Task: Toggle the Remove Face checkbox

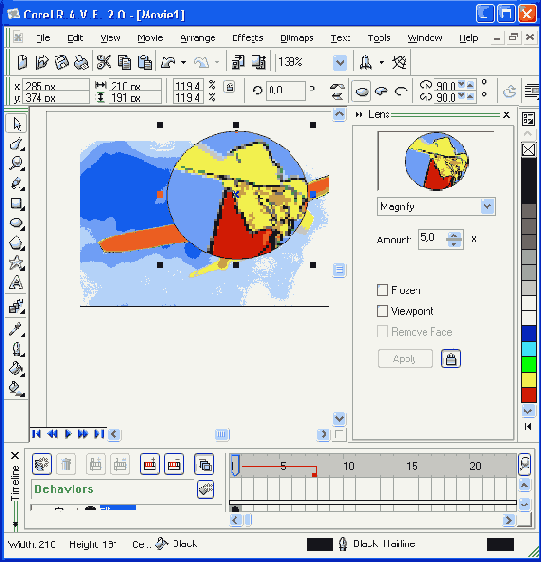Action: pos(382,332)
